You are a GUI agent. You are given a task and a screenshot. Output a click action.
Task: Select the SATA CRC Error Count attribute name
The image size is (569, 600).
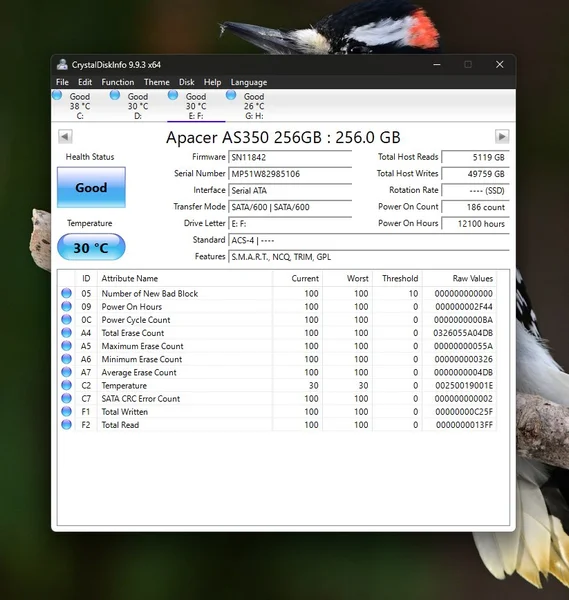(x=140, y=398)
